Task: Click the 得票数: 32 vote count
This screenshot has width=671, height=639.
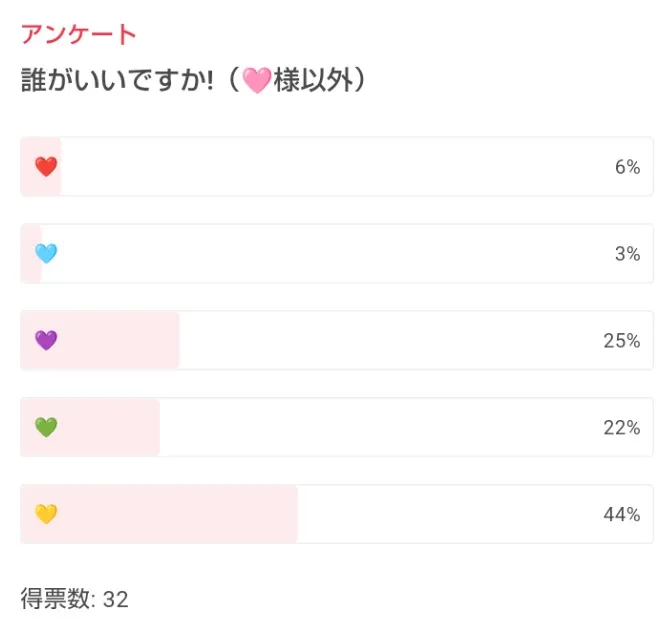Action: coord(74,598)
